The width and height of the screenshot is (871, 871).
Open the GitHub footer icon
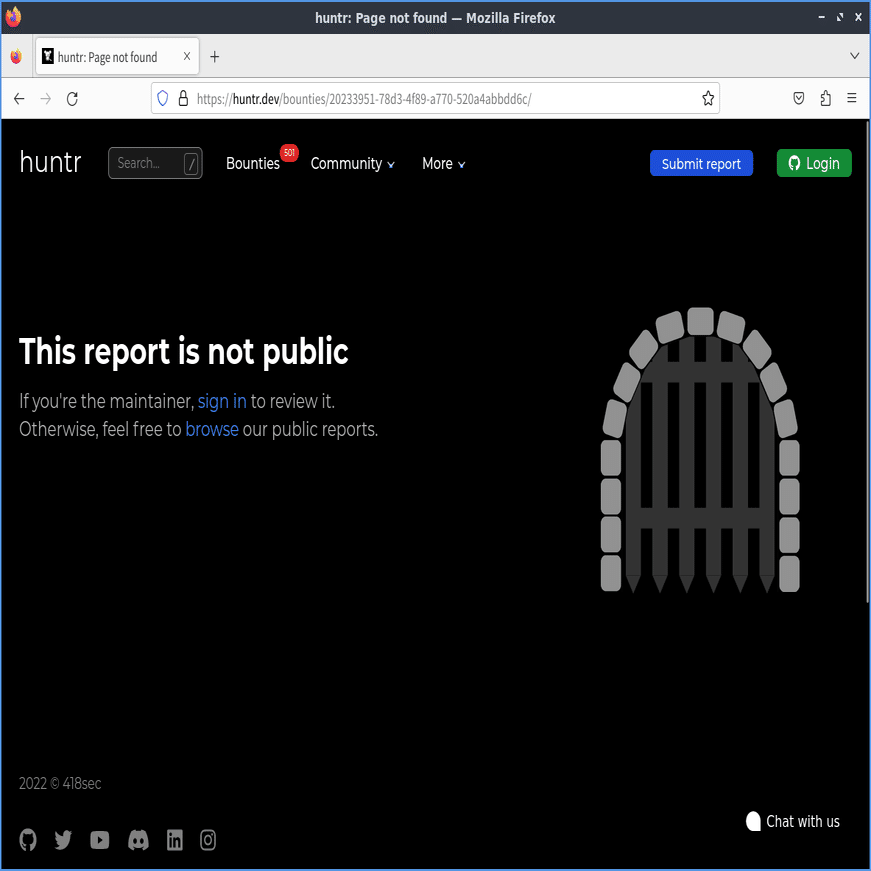coord(28,840)
